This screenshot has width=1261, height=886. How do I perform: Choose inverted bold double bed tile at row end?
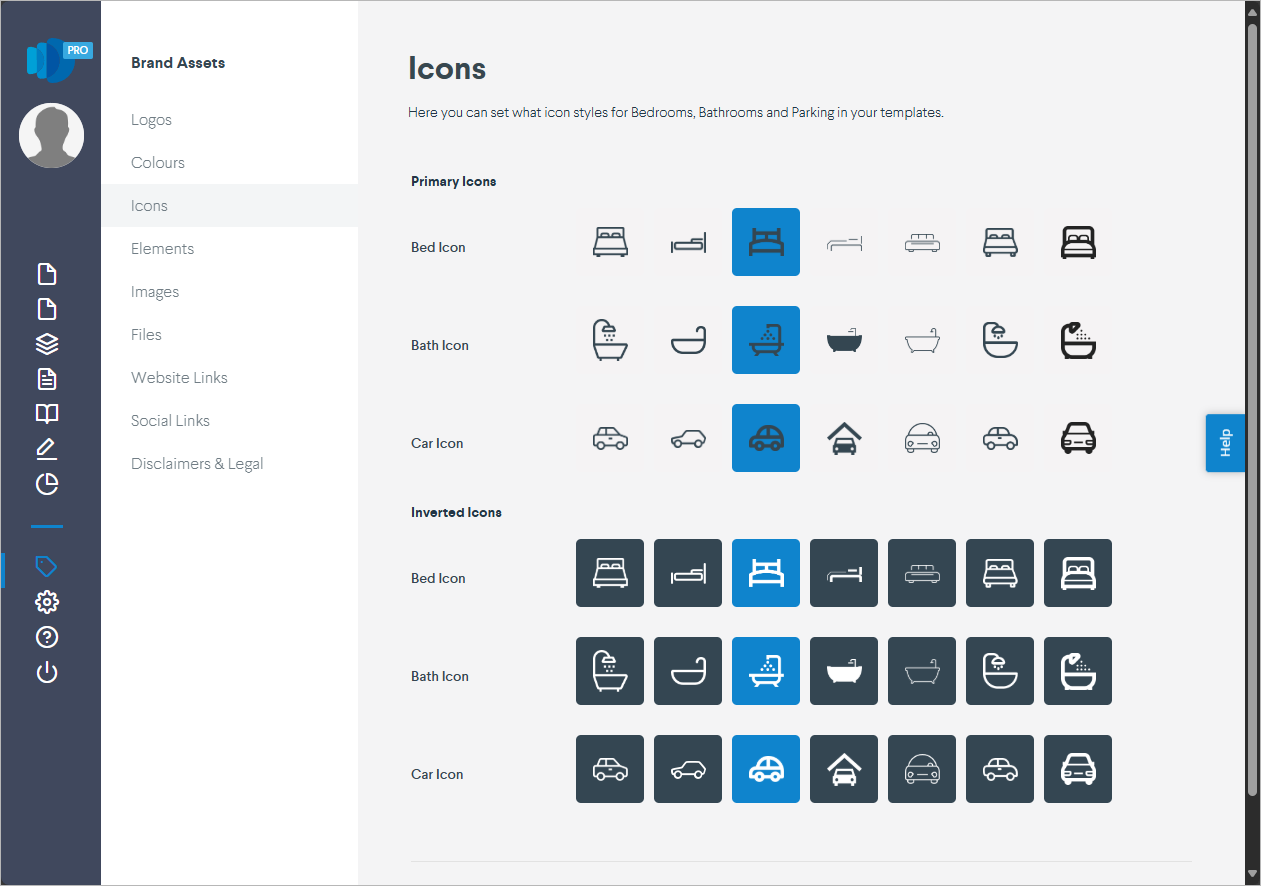[x=1078, y=573]
